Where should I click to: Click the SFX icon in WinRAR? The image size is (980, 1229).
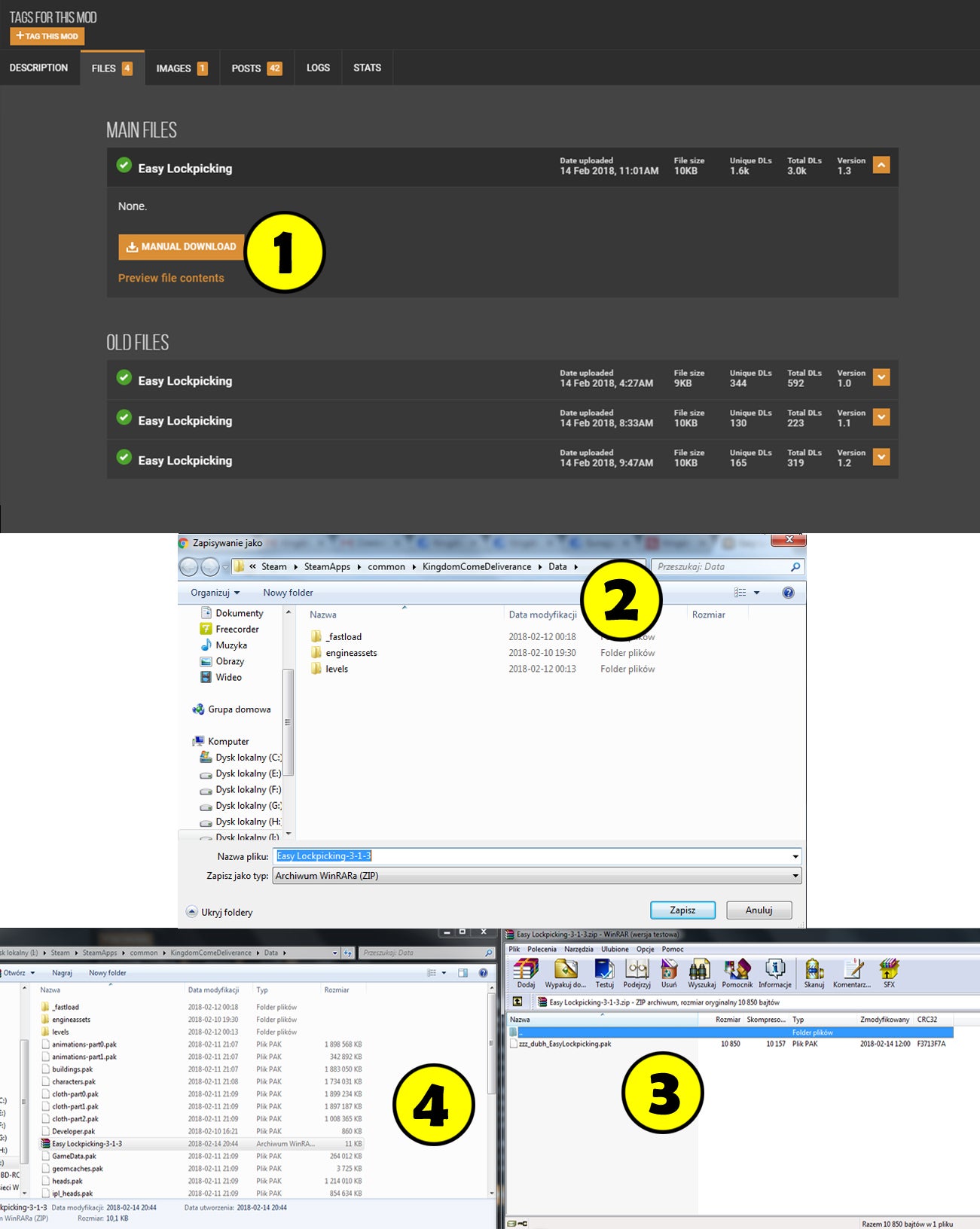click(x=890, y=973)
